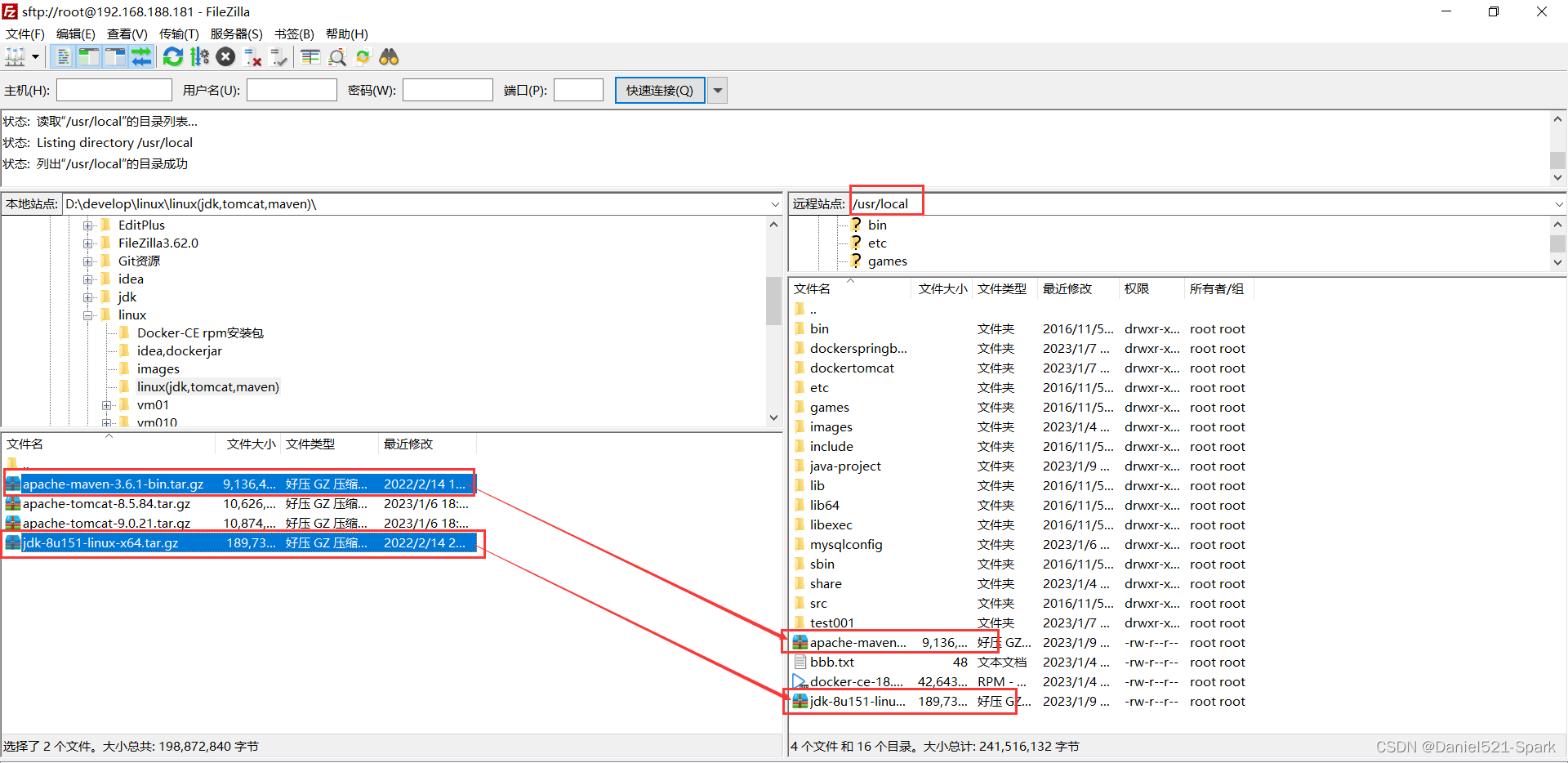Expand the EditPlus folder node
Viewport: 1568px width, 763px height.
tap(88, 225)
